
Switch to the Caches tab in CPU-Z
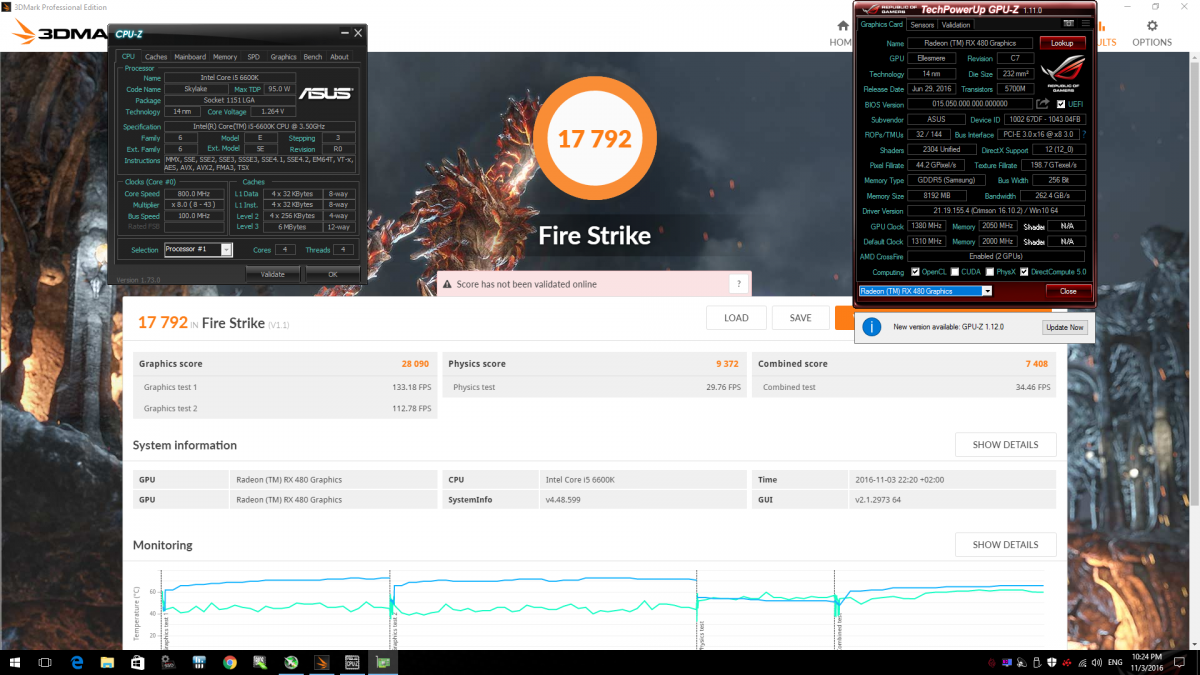[x=156, y=57]
